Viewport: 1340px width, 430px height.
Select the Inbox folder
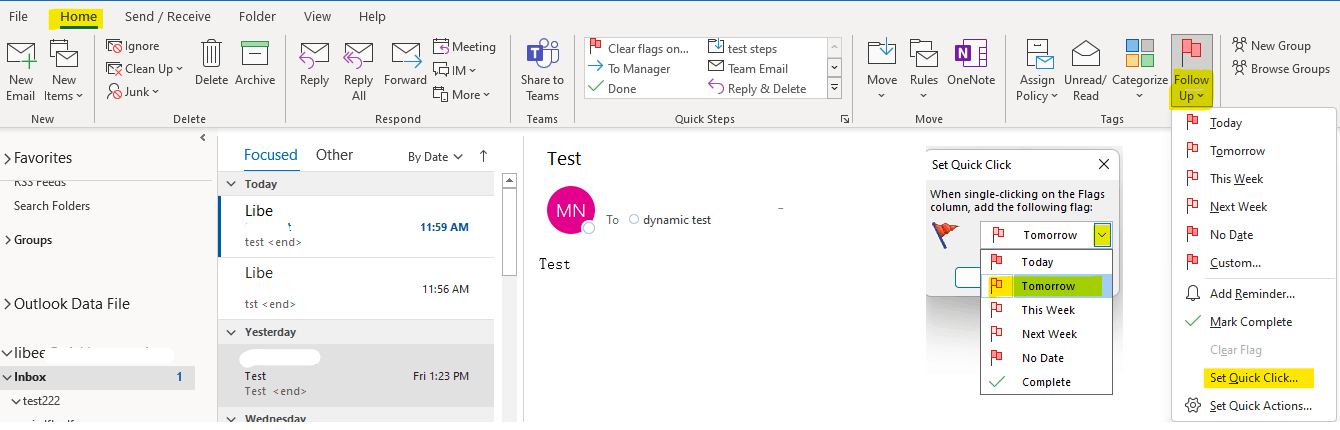[30, 377]
